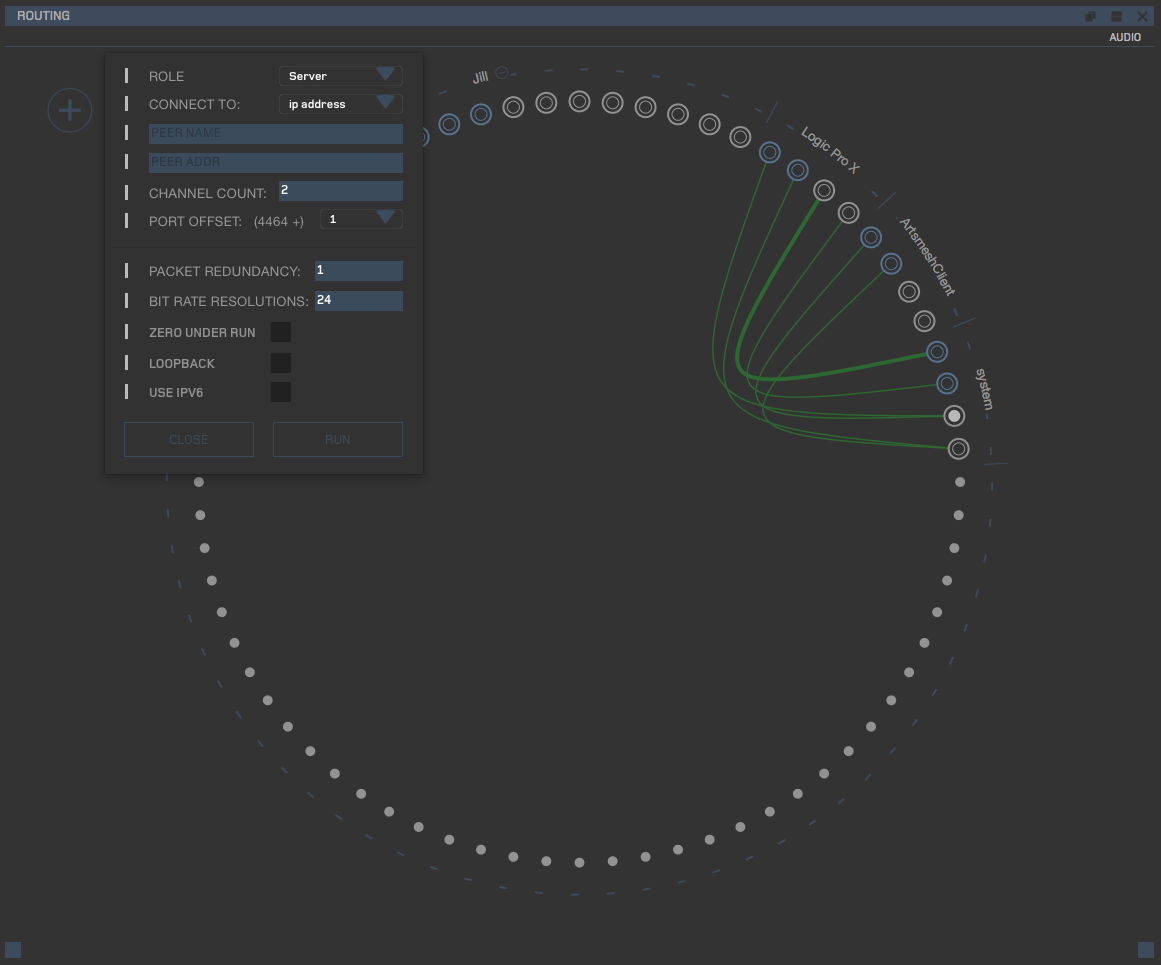
Task: Select Jill's first gray port after blue ones
Action: (x=513, y=107)
